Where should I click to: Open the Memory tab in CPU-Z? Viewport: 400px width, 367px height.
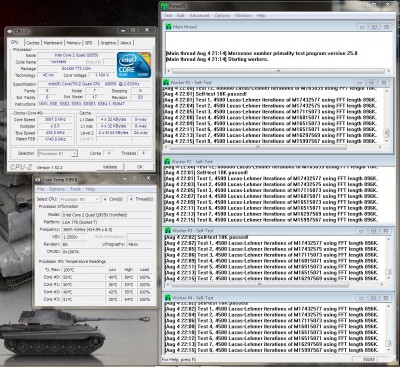(74, 43)
